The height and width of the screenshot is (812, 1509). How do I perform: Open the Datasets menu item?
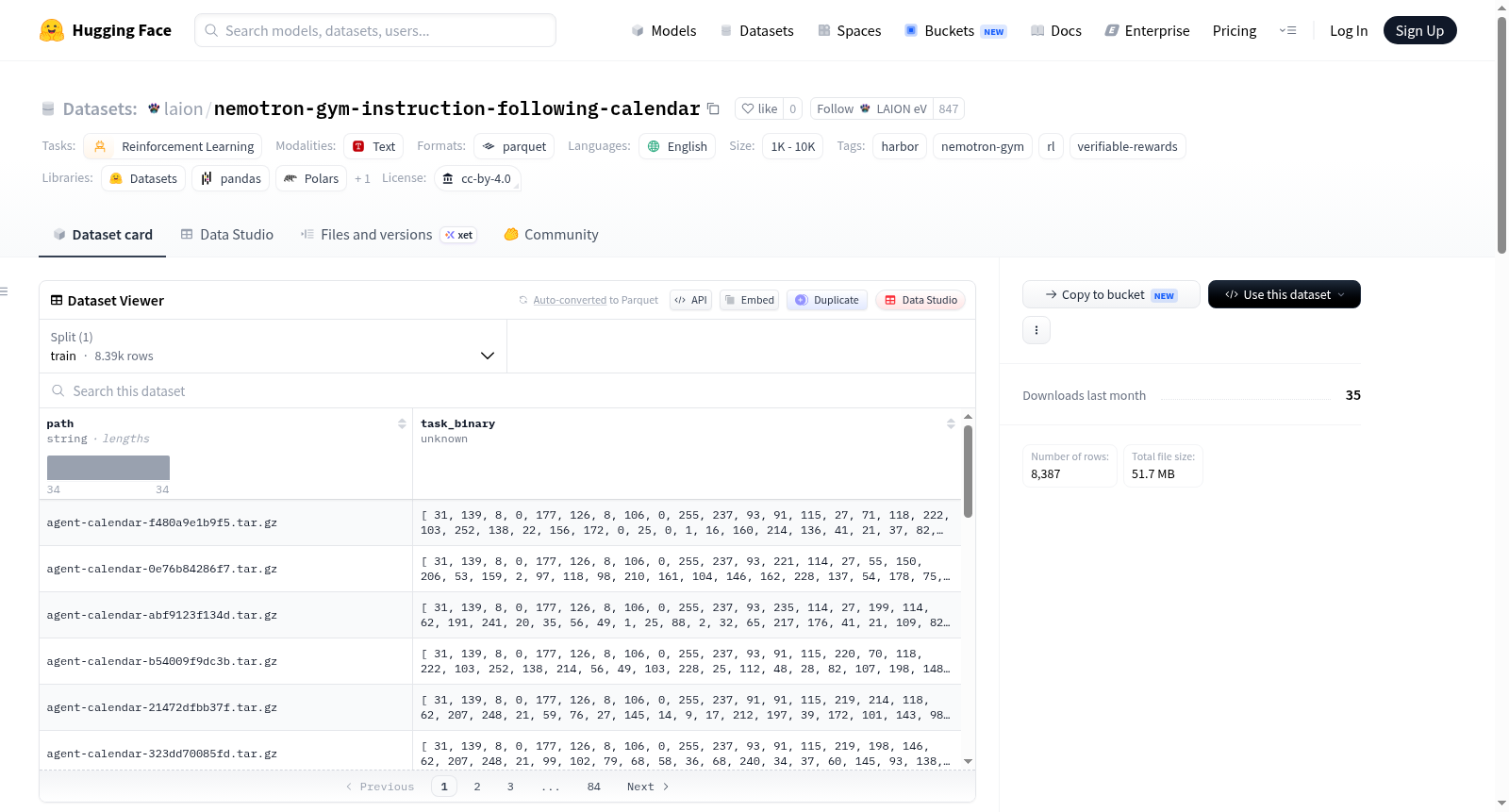[x=756, y=31]
